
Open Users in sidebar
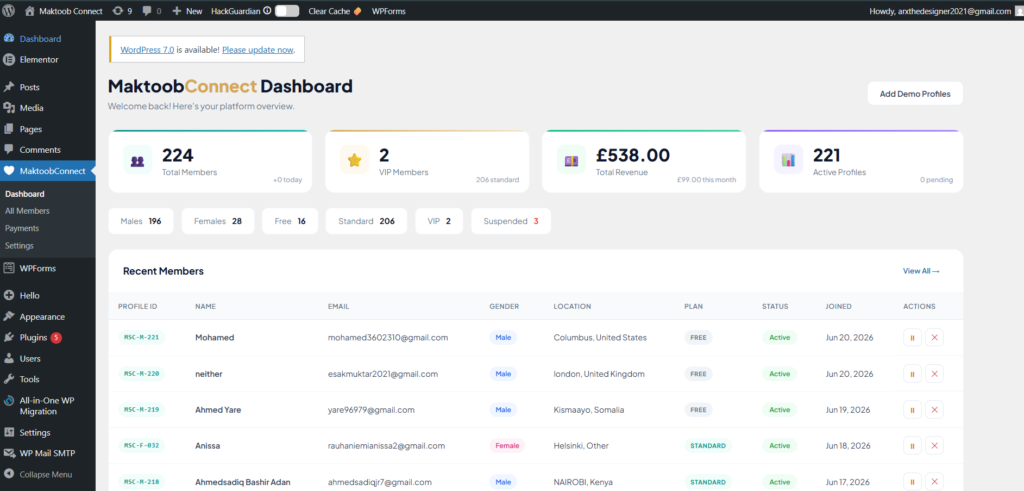pos(48,358)
